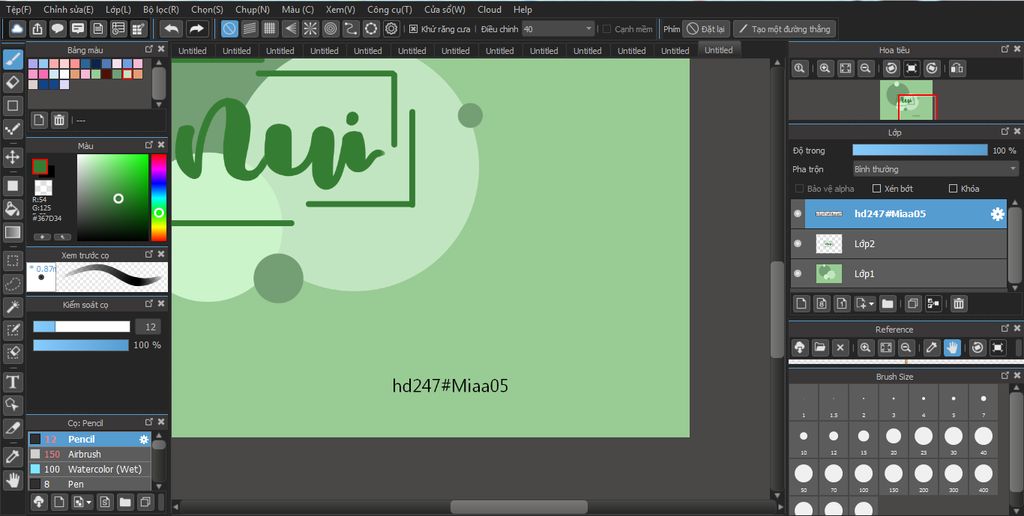Select the Eyedropper tool
The image size is (1024, 516).
pyautogui.click(x=12, y=457)
